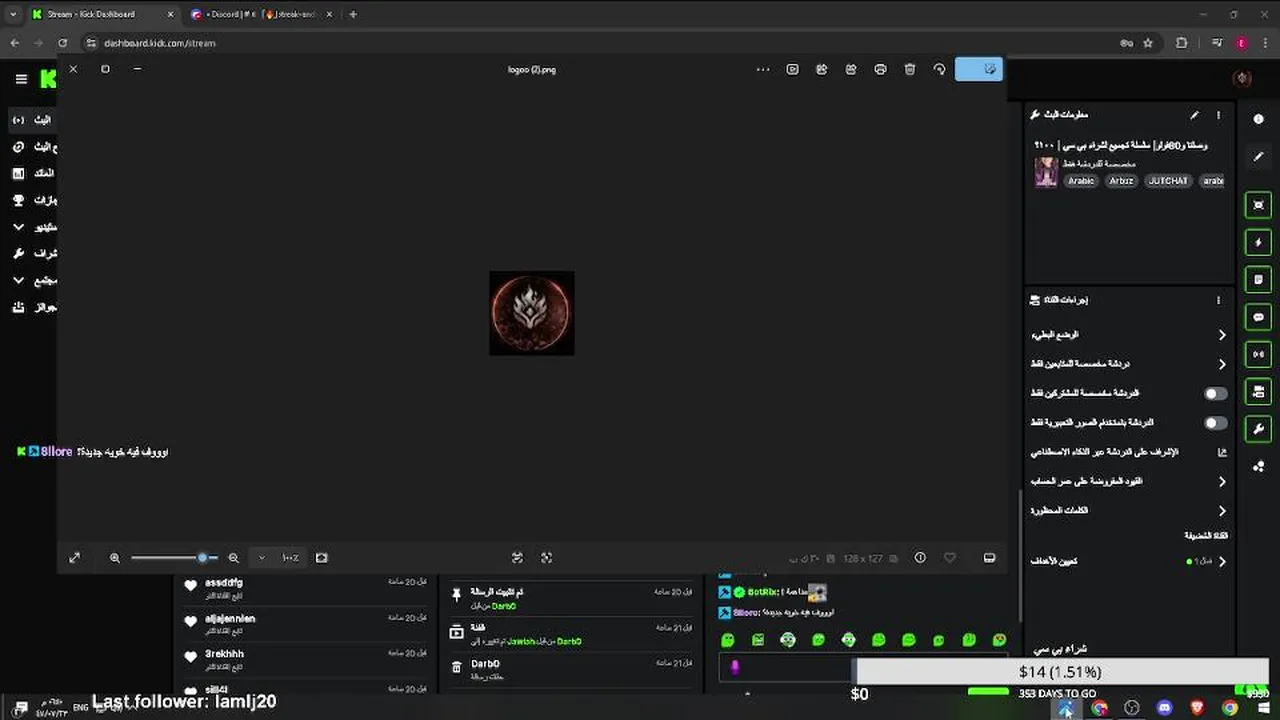Open the trophy achievements sidebar item
This screenshot has height=720, width=1280.
pos(33,200)
